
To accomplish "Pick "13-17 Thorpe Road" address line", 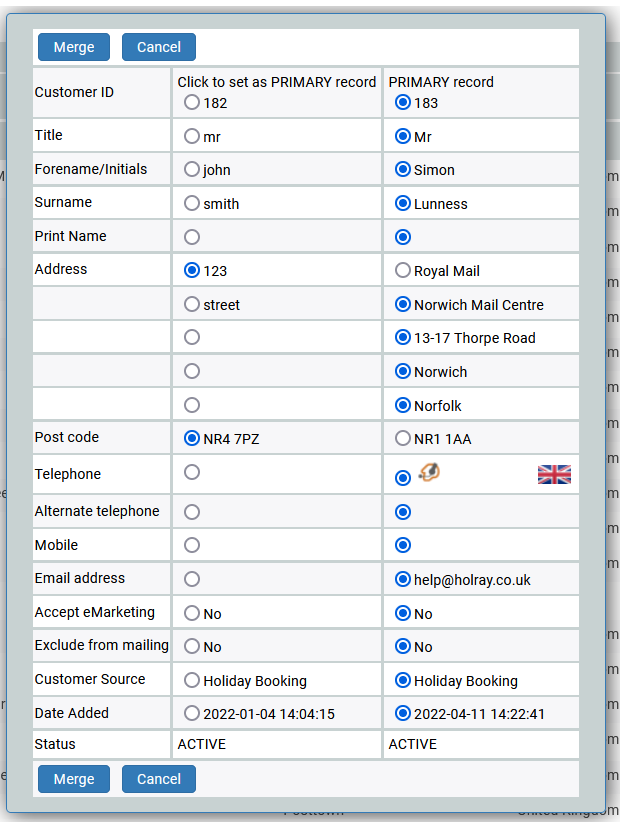I will coord(403,338).
